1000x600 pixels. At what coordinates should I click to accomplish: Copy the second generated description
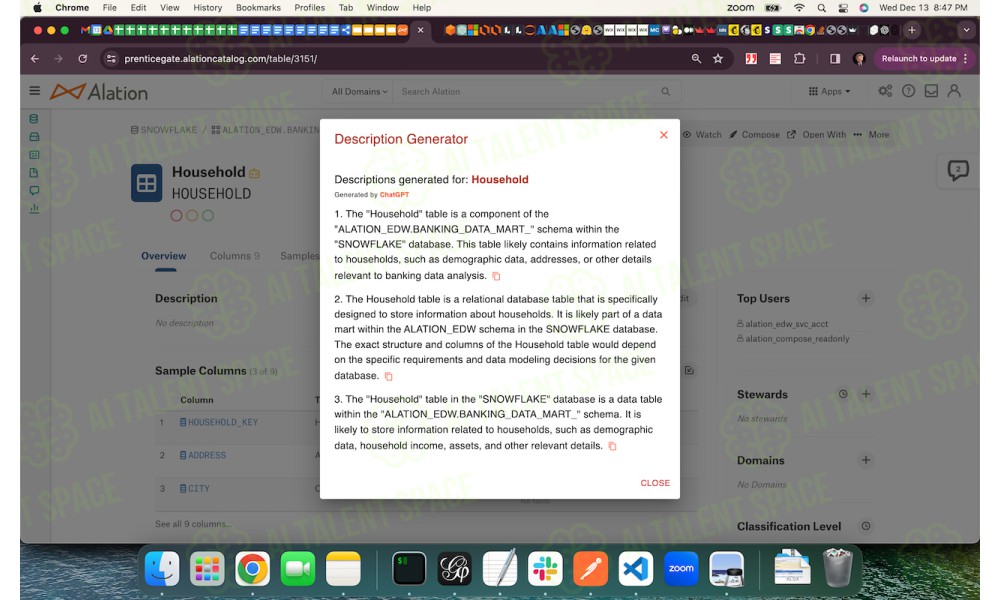tap(388, 376)
